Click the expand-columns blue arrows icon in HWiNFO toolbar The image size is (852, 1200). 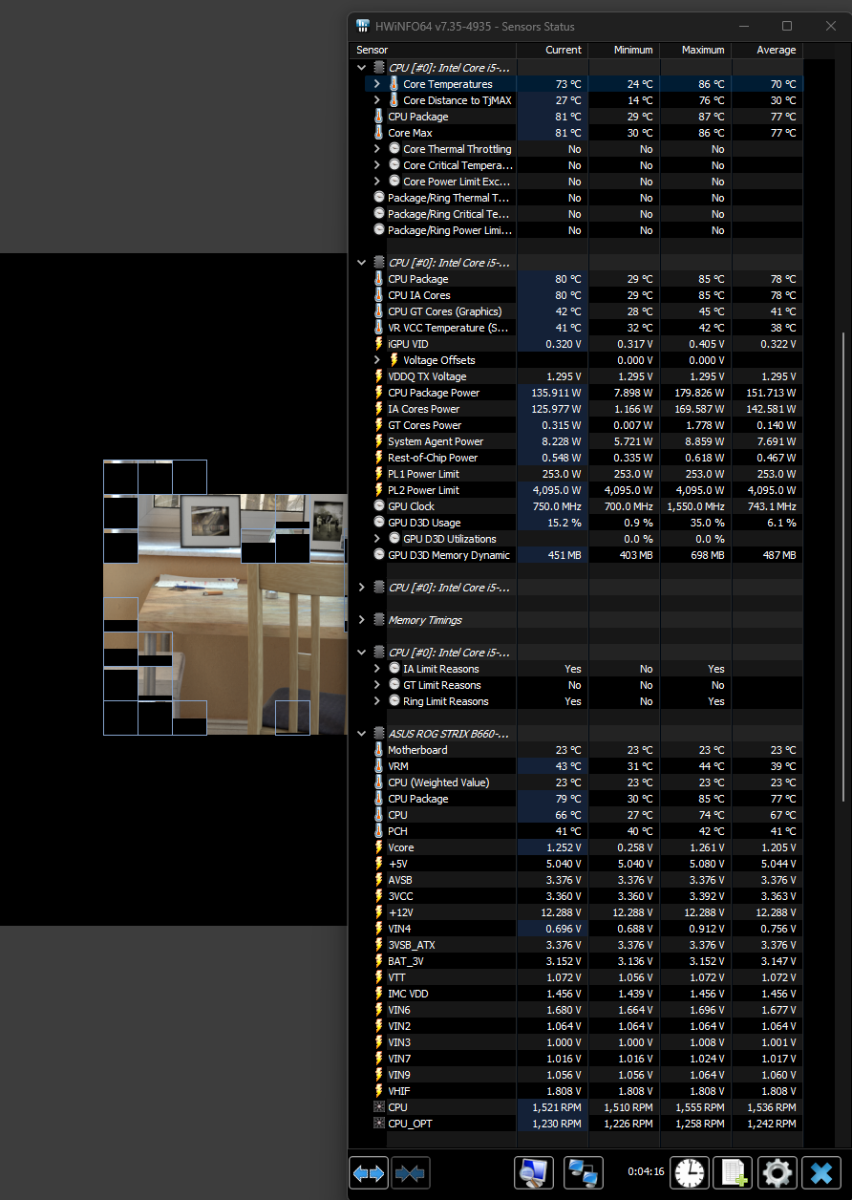pos(369,1173)
